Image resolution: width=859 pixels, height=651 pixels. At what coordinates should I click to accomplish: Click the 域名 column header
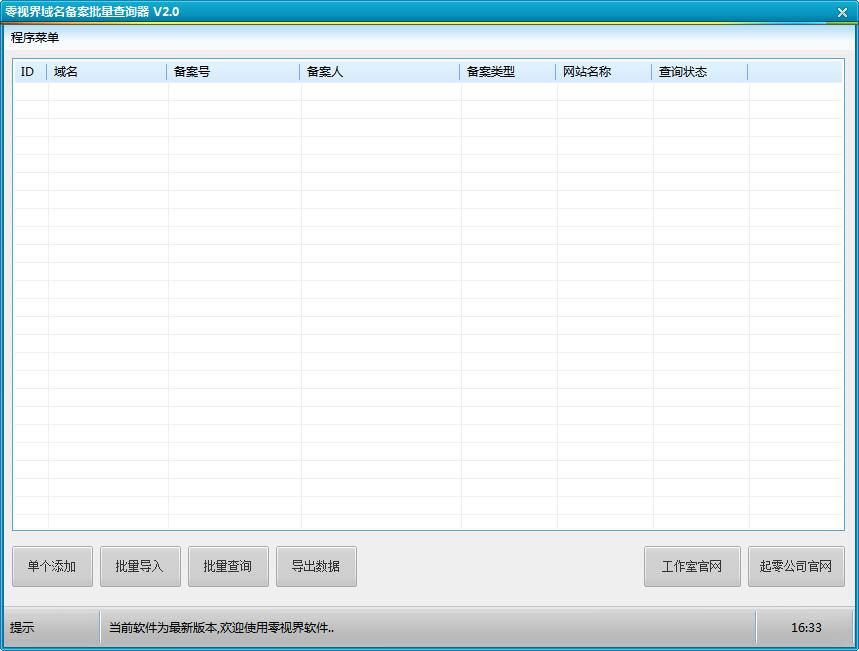click(x=107, y=72)
